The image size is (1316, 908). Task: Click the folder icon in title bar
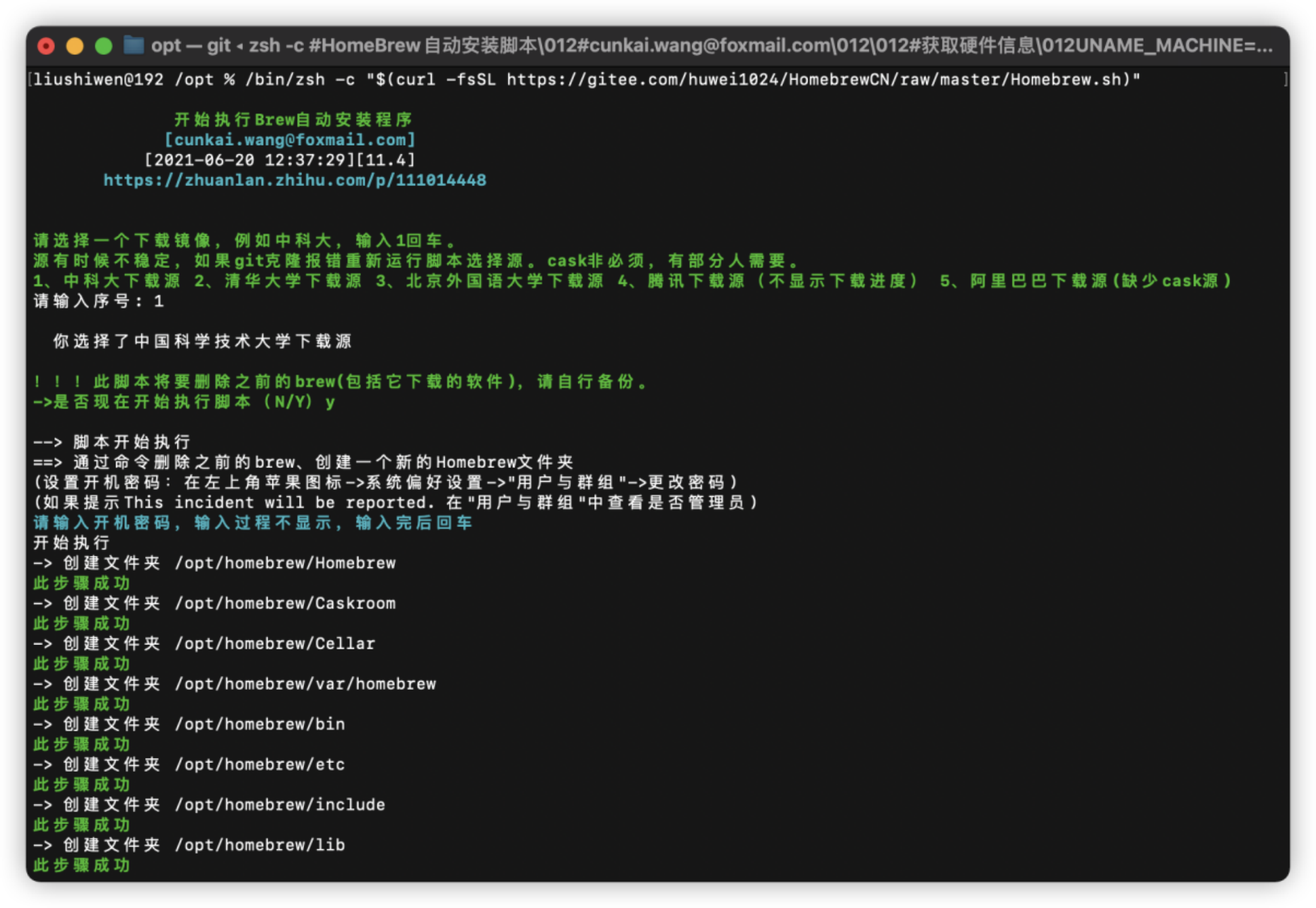133,45
